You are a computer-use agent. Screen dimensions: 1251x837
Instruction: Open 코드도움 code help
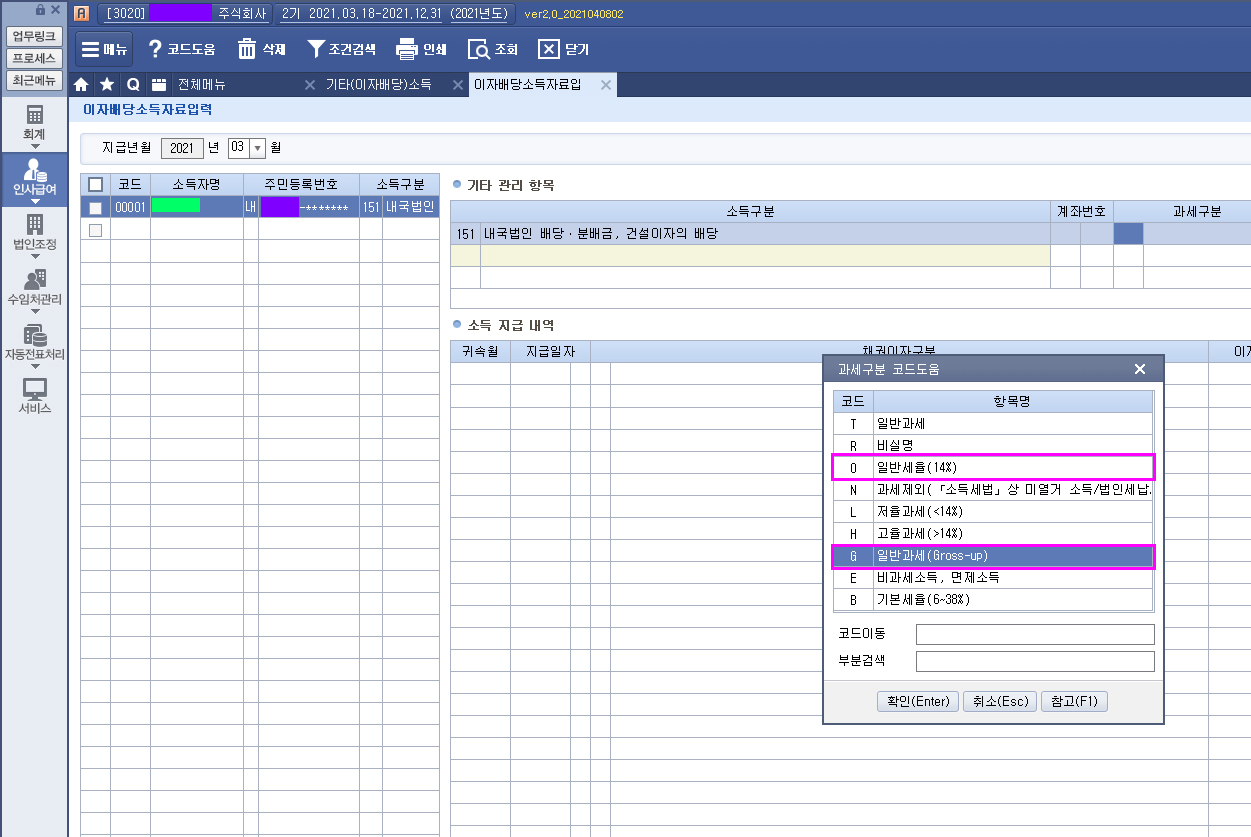pyautogui.click(x=181, y=49)
